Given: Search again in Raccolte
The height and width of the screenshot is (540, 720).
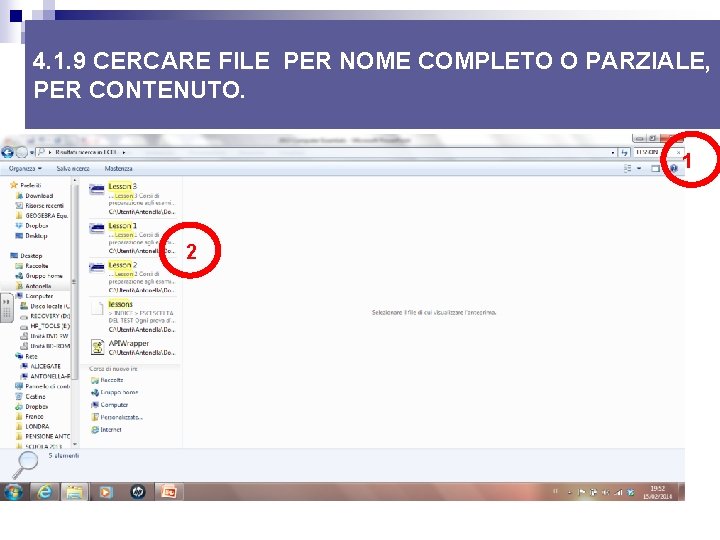Looking at the screenshot, I should point(107,380).
